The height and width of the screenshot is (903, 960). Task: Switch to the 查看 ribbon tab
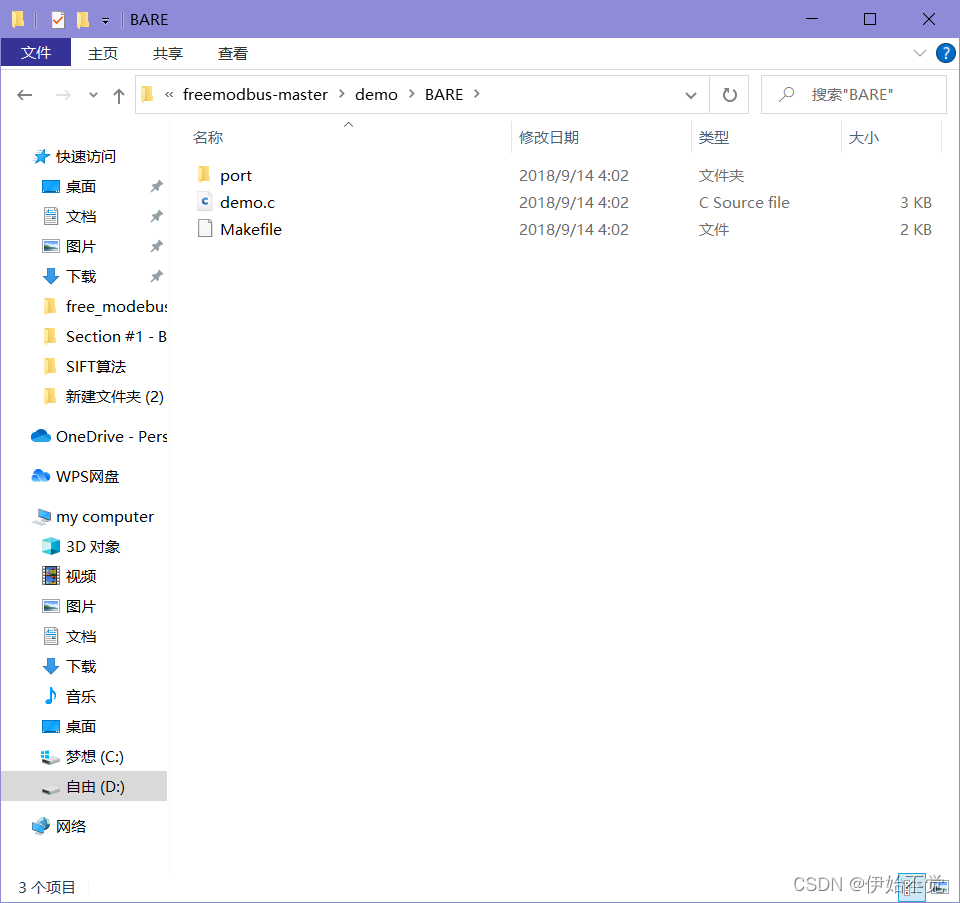click(x=232, y=53)
